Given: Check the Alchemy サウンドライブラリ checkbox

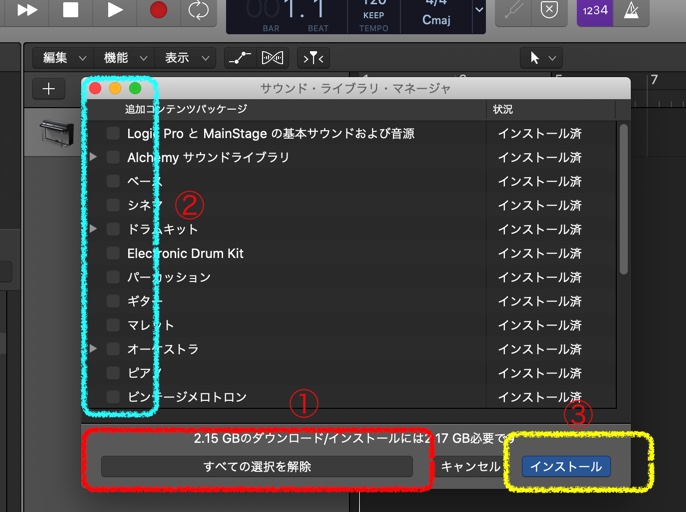Looking at the screenshot, I should (x=113, y=157).
